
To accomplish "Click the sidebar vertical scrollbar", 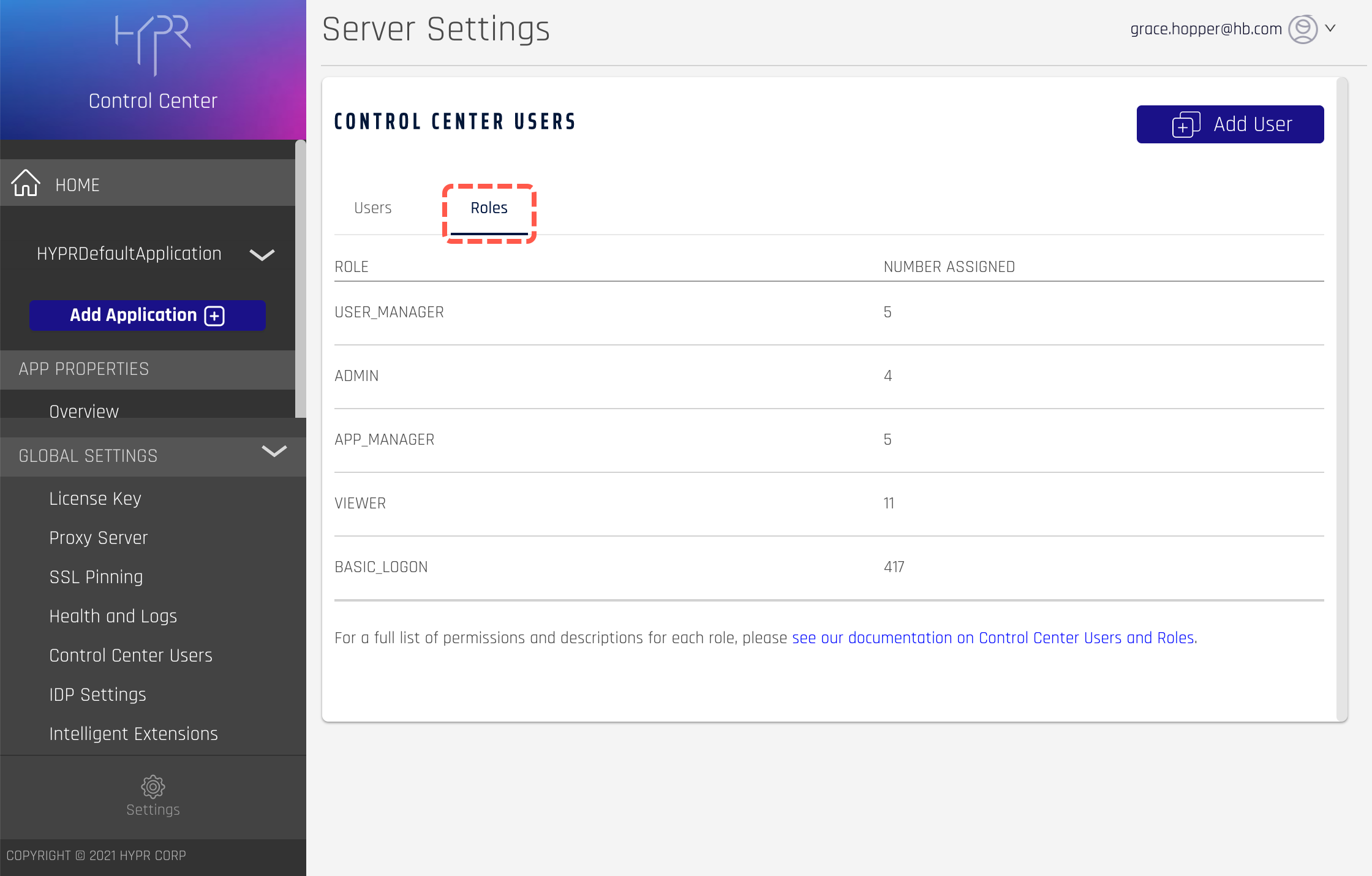I will [300, 279].
